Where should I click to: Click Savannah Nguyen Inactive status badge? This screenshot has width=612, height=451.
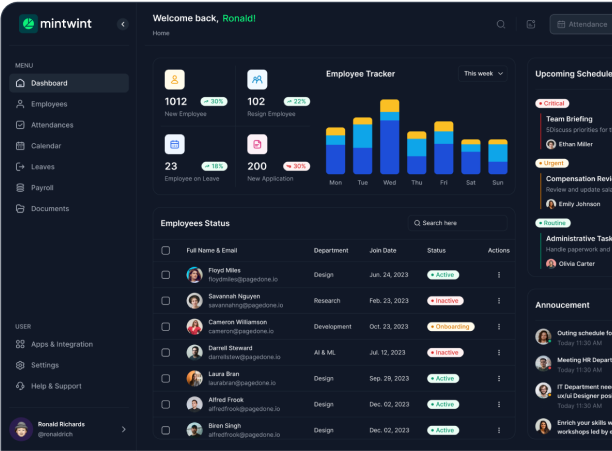pos(445,301)
